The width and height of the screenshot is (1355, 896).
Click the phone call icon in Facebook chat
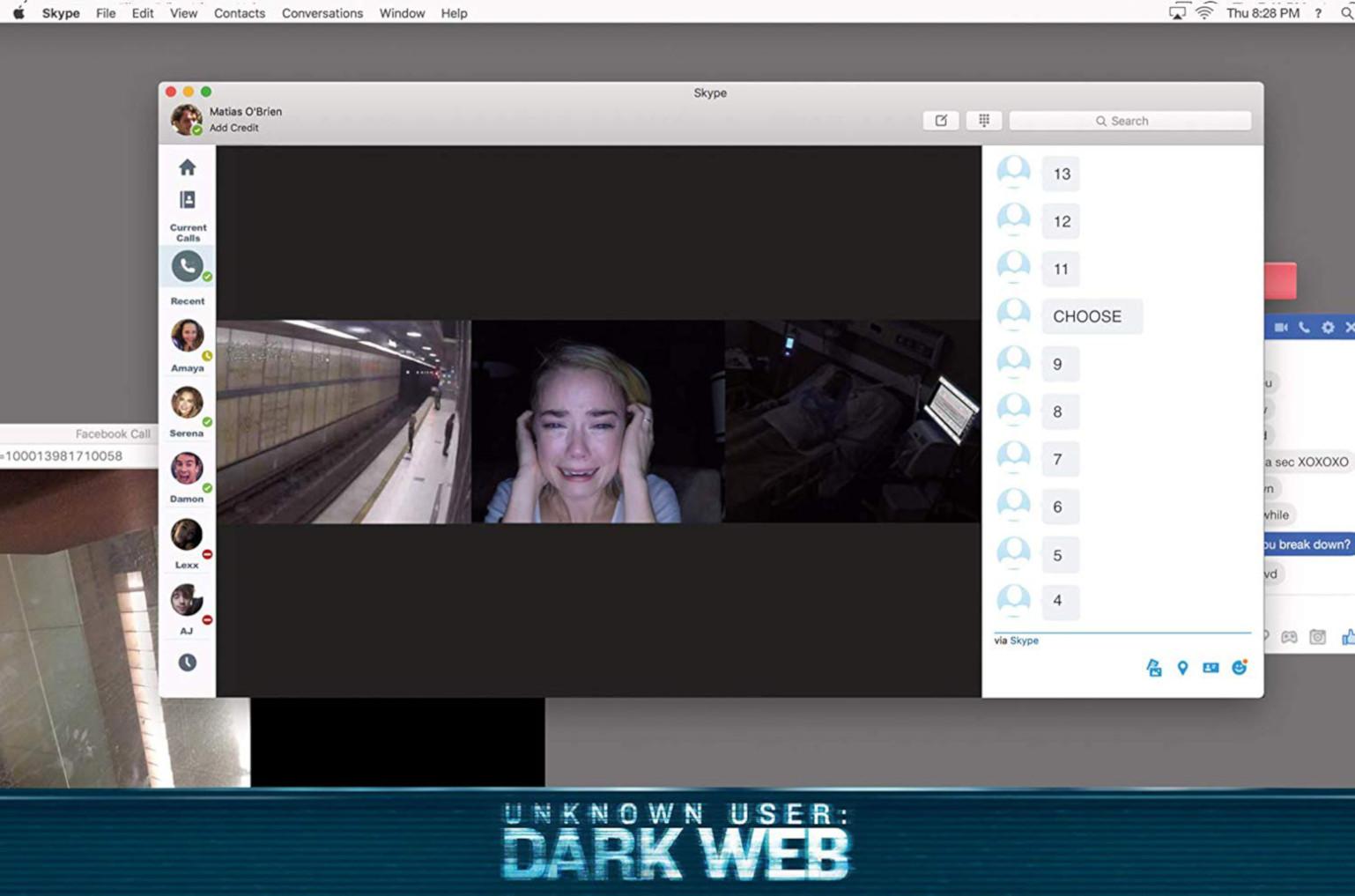1304,327
